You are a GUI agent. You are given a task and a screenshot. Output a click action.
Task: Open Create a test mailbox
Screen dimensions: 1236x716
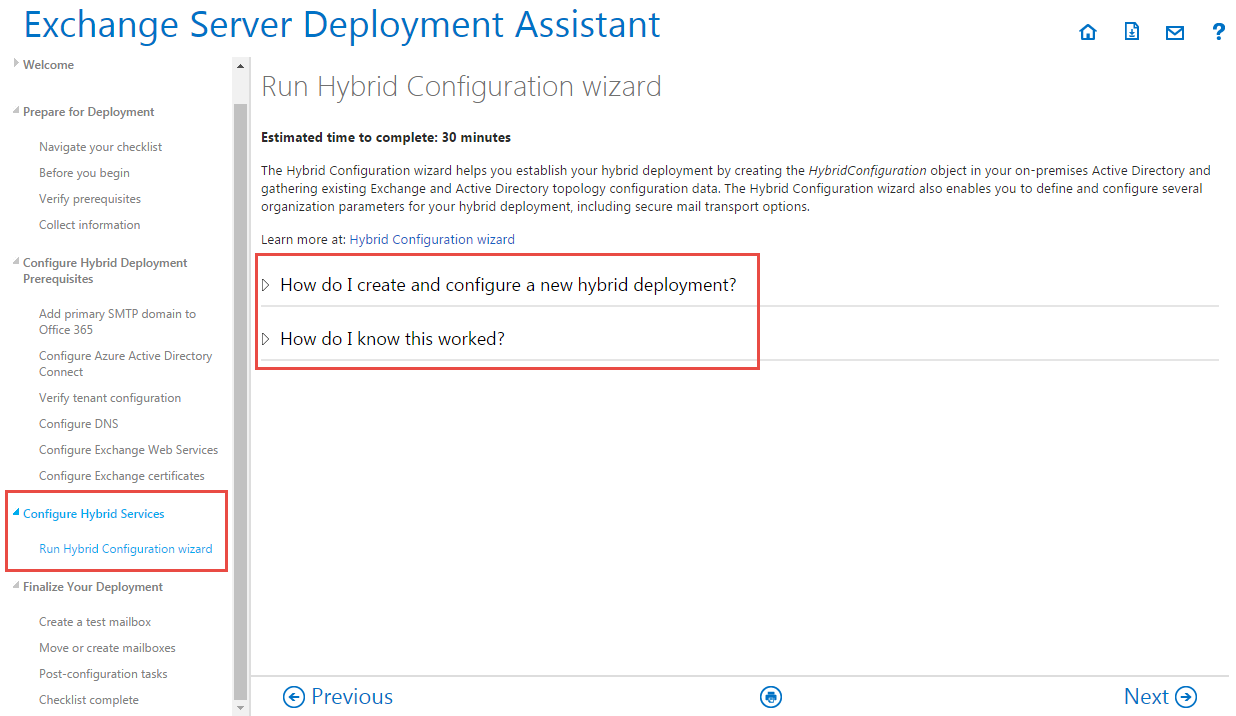pyautogui.click(x=95, y=622)
